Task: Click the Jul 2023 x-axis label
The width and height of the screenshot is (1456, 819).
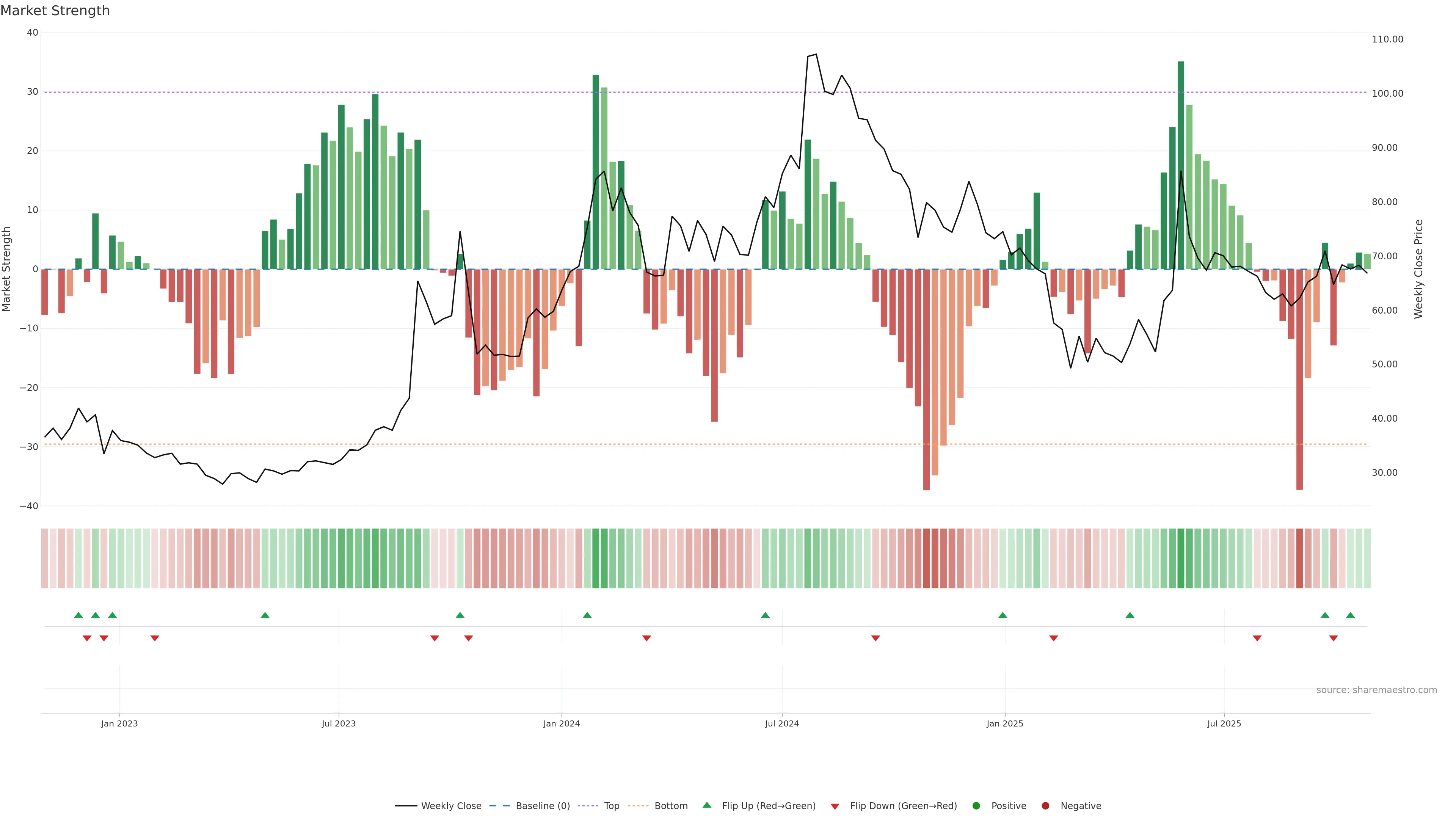Action: click(339, 723)
